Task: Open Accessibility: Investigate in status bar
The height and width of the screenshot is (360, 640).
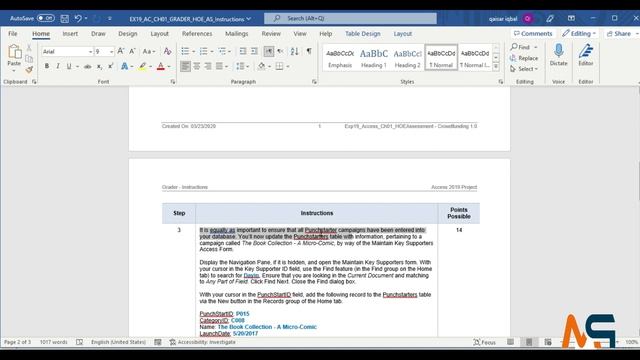Action: click(x=203, y=342)
